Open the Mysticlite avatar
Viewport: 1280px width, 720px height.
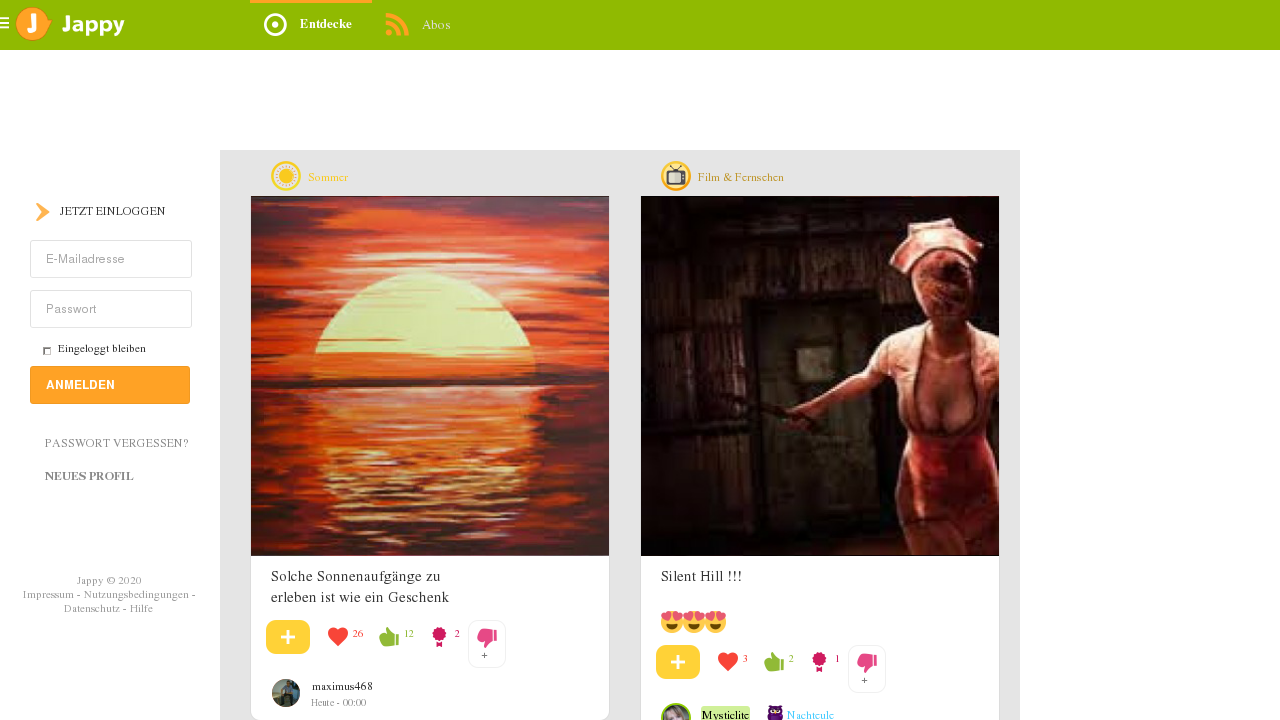coord(676,712)
